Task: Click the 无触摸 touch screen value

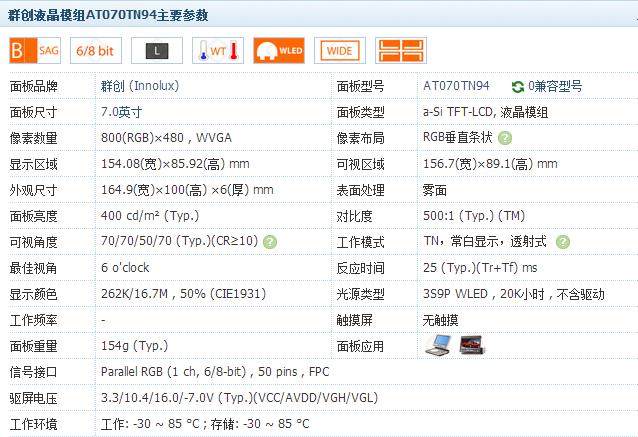Action: click(440, 320)
